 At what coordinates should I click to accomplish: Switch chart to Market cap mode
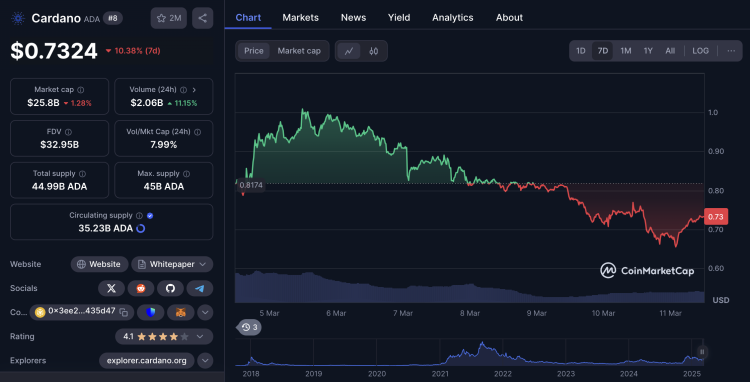pyautogui.click(x=299, y=51)
